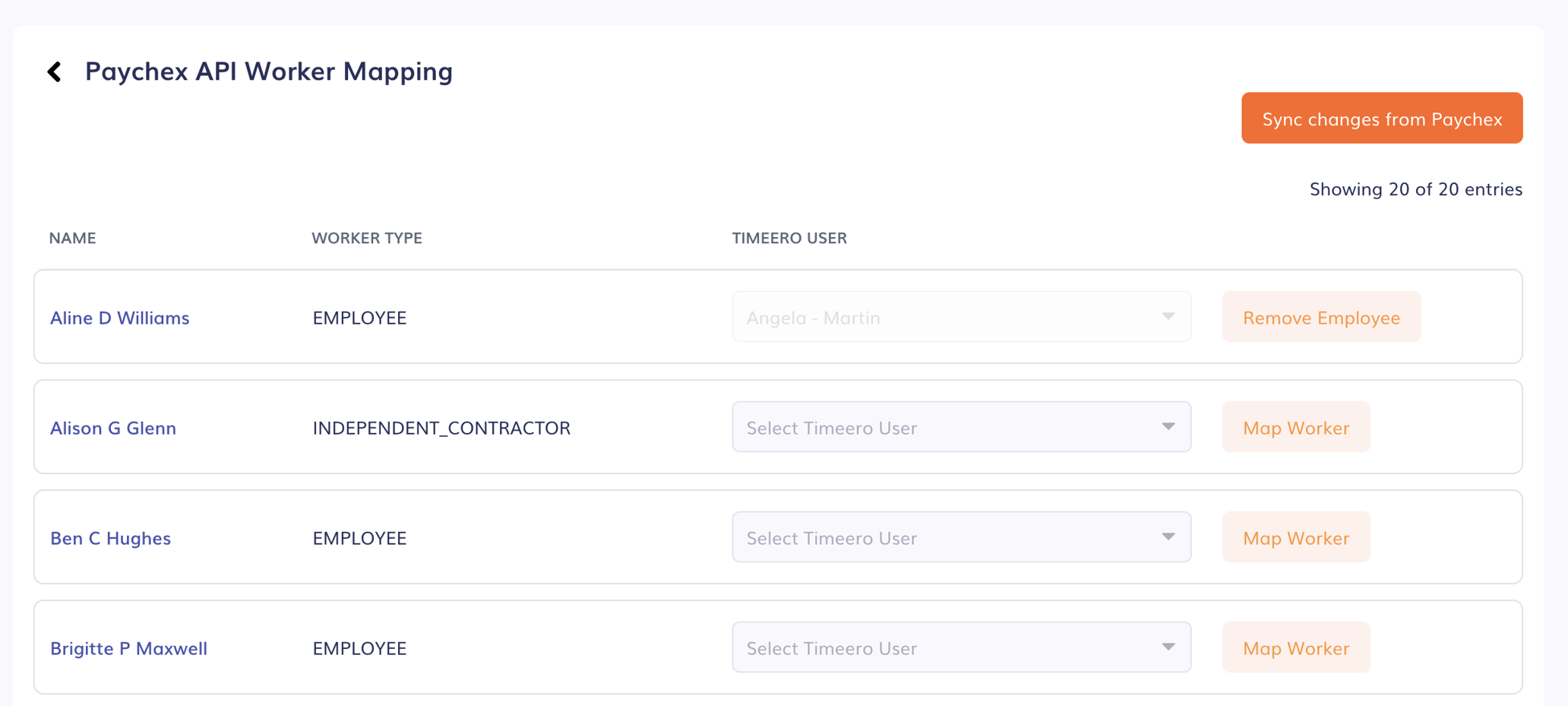Open the dropdown arrow on Aline's Timeero user
1568x706 pixels.
(x=1168, y=317)
